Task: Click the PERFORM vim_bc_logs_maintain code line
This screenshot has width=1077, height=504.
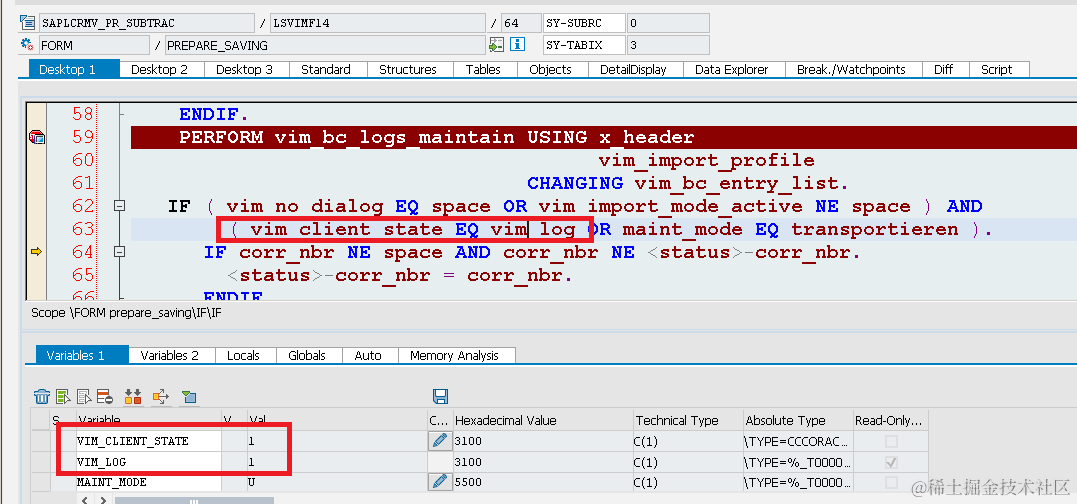Action: pyautogui.click(x=436, y=137)
